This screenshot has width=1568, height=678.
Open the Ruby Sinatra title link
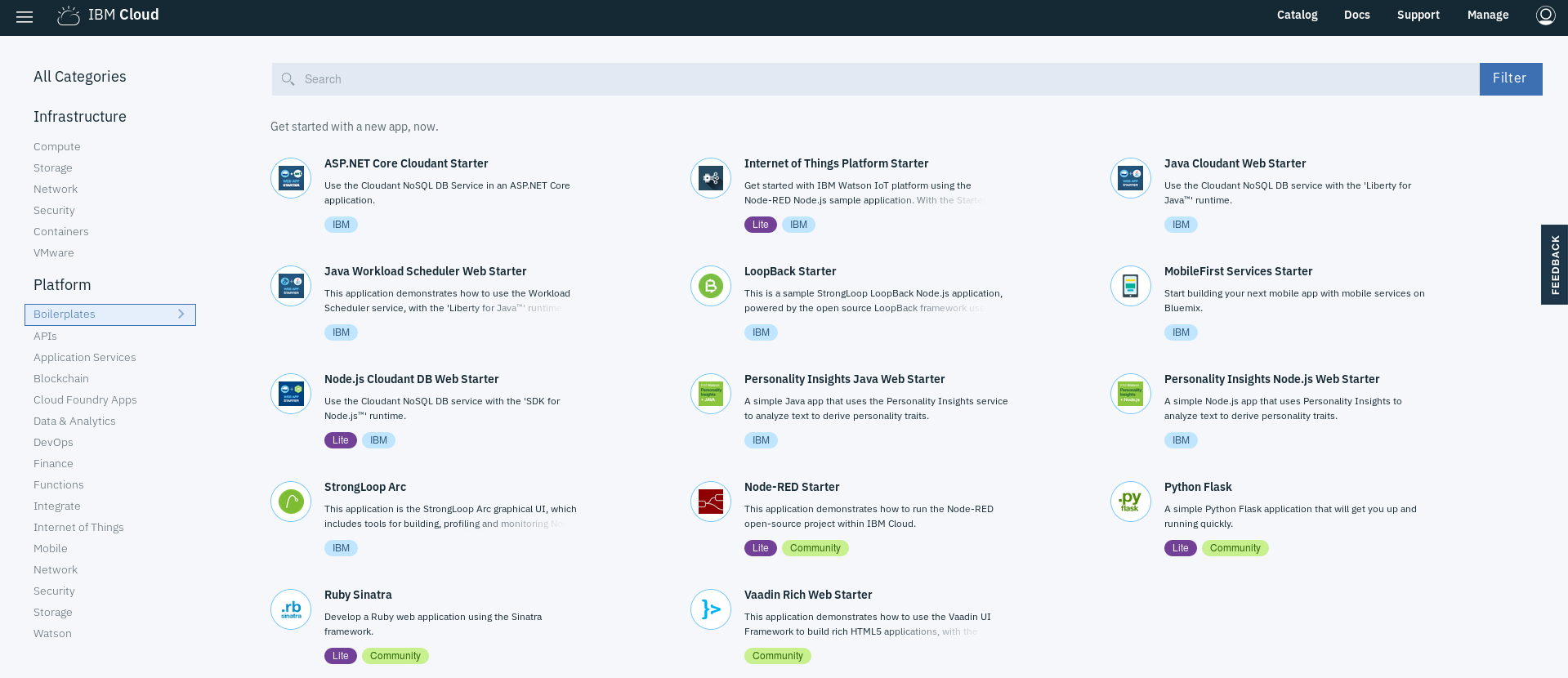tap(358, 595)
